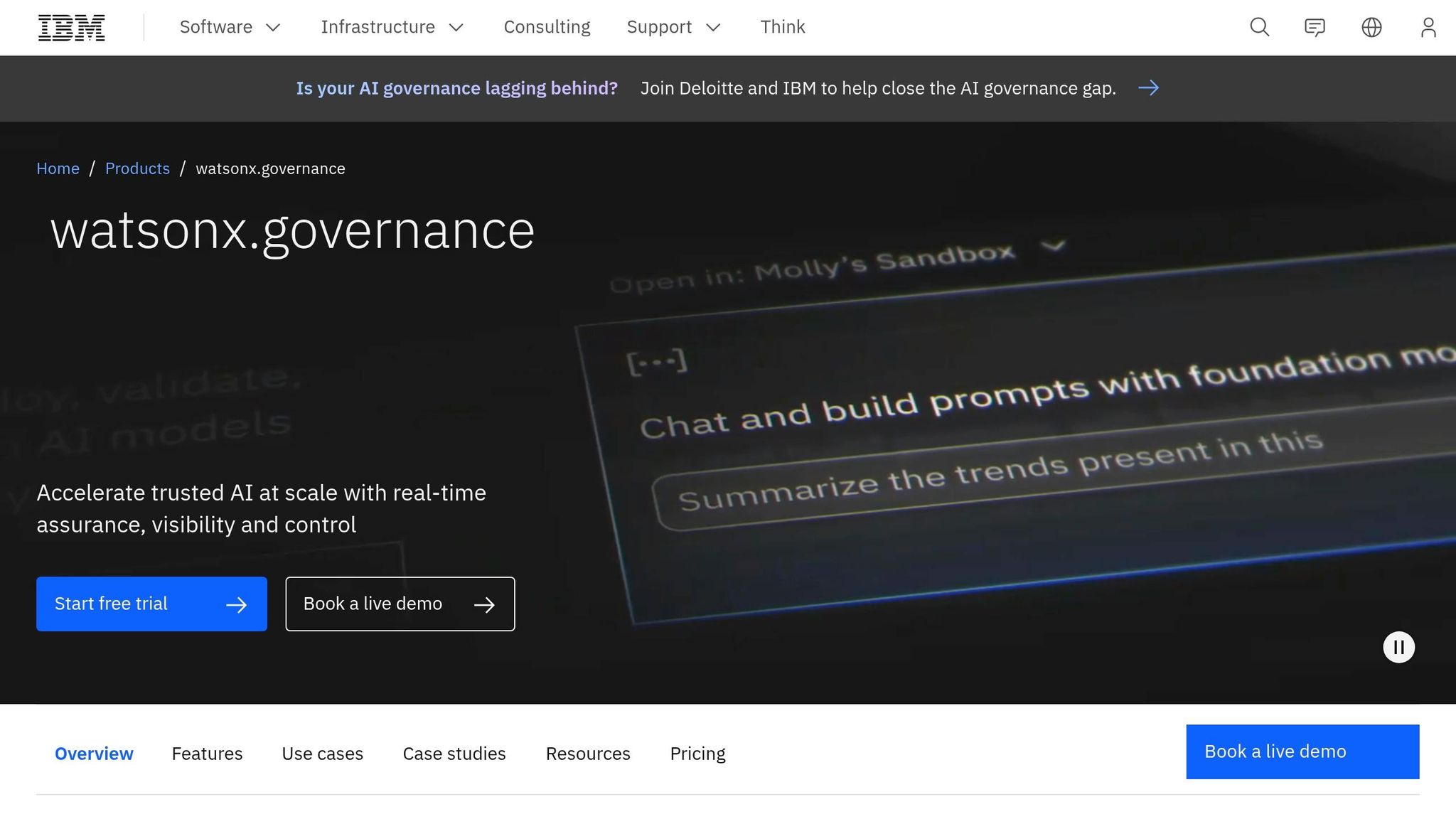The width and height of the screenshot is (1456, 819).
Task: Open the user profile icon
Action: pos(1428,27)
